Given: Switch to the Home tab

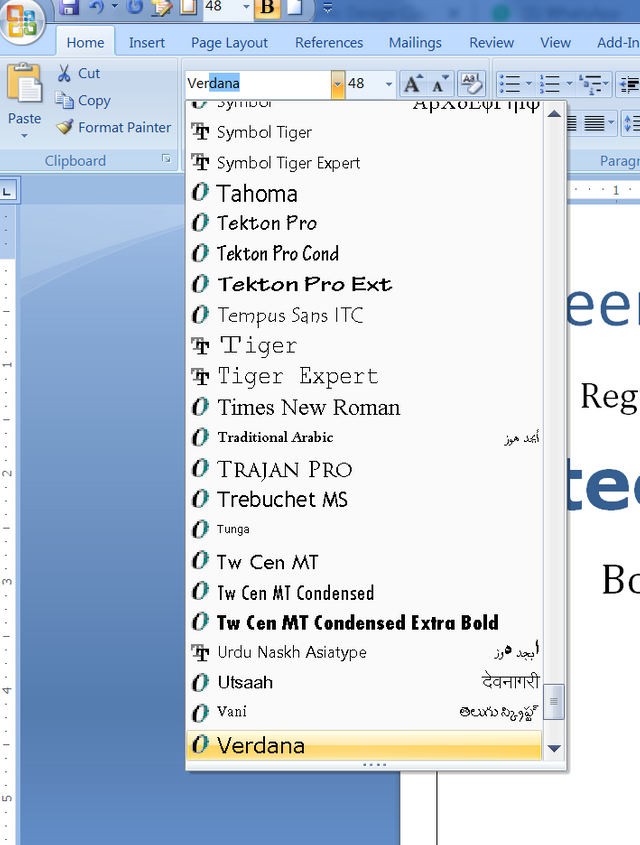Looking at the screenshot, I should click(x=85, y=43).
